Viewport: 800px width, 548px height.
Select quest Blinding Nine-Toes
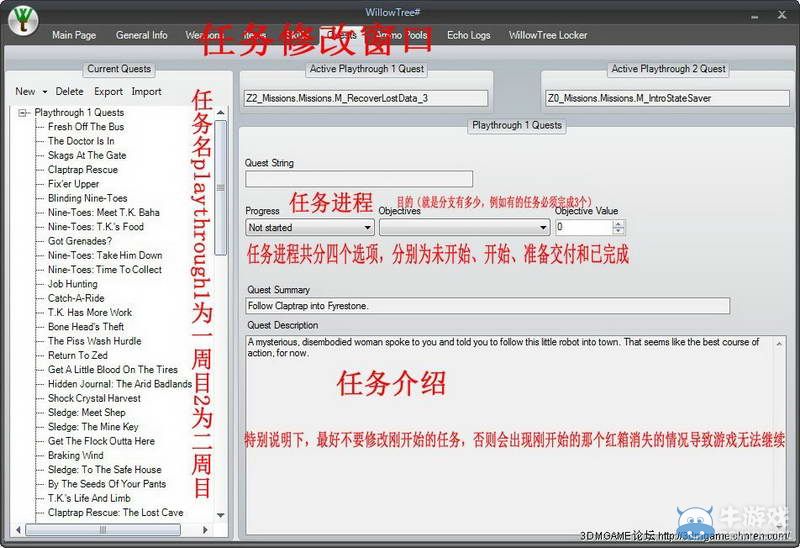pos(87,198)
